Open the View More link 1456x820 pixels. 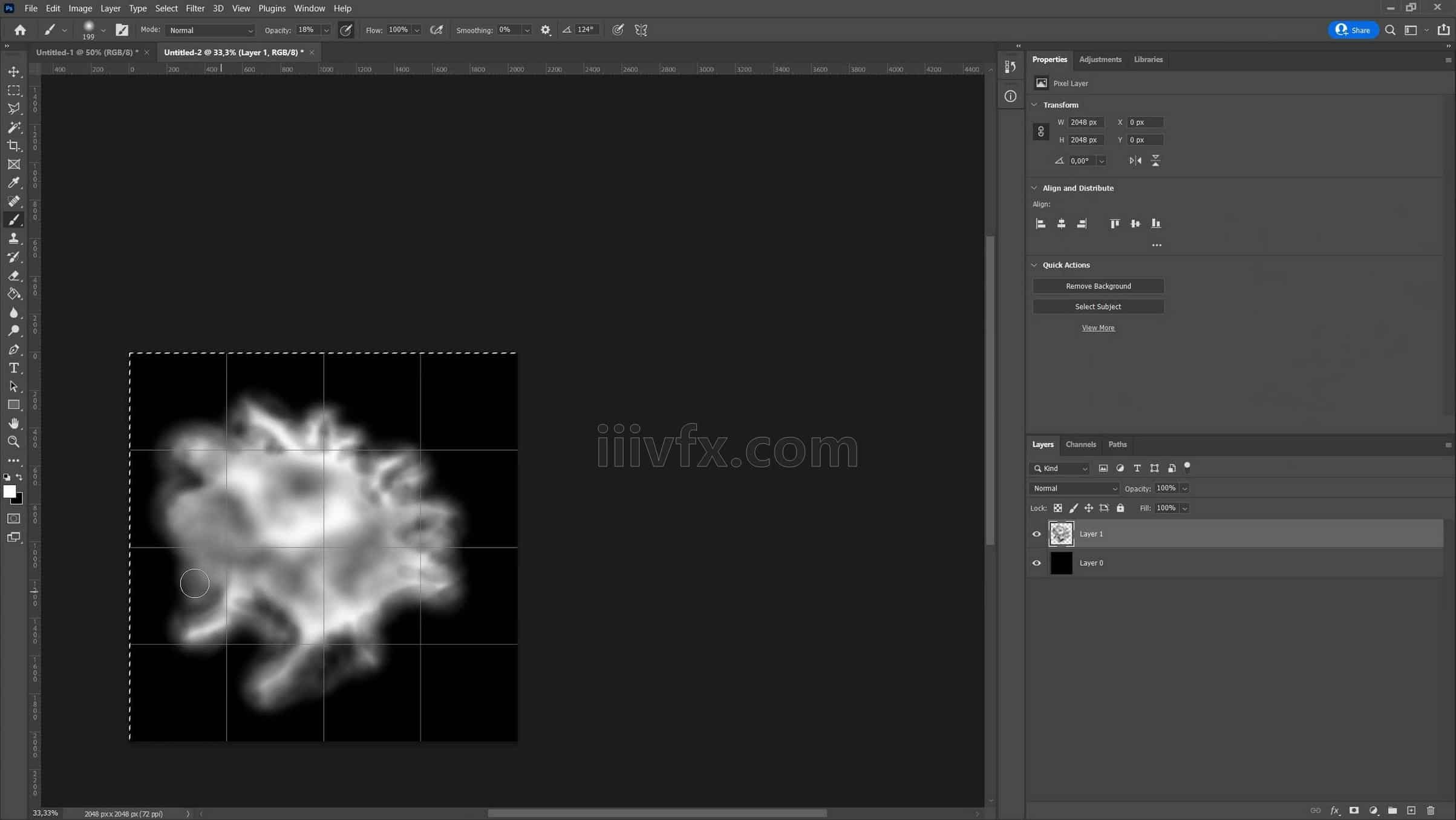tap(1098, 328)
